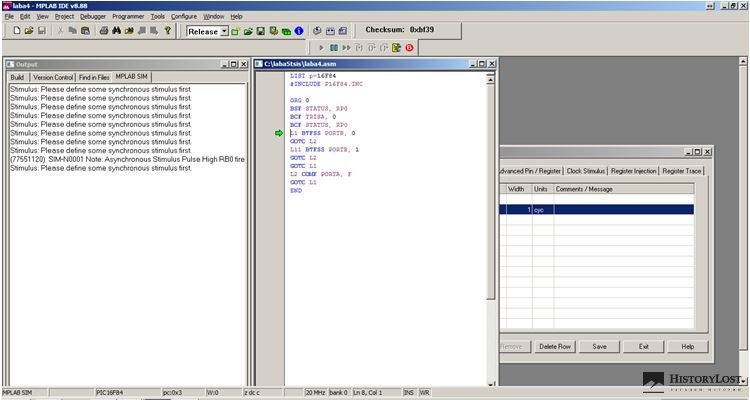Click the Save button in stimulus window
Viewport: 750px width, 400px height.
pos(599,346)
